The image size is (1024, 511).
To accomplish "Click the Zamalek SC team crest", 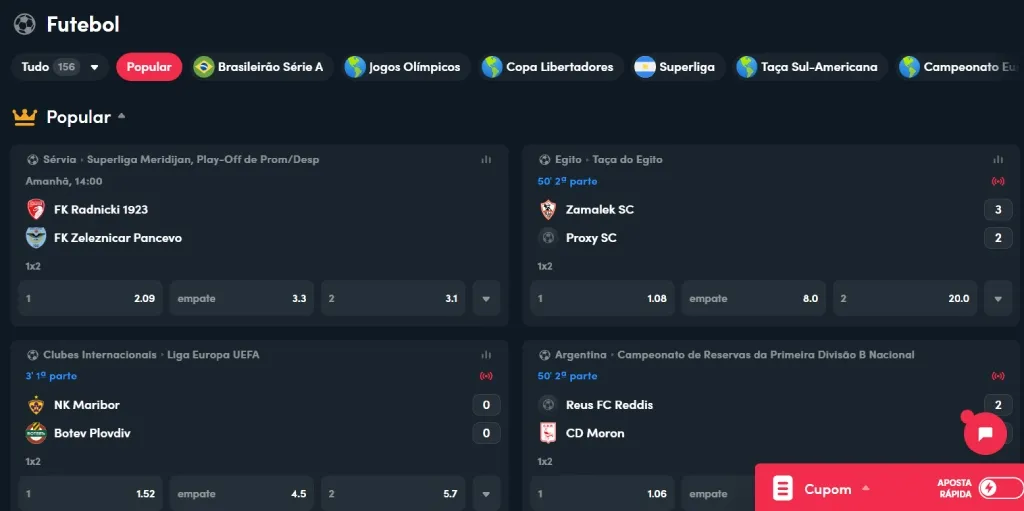I will [547, 209].
